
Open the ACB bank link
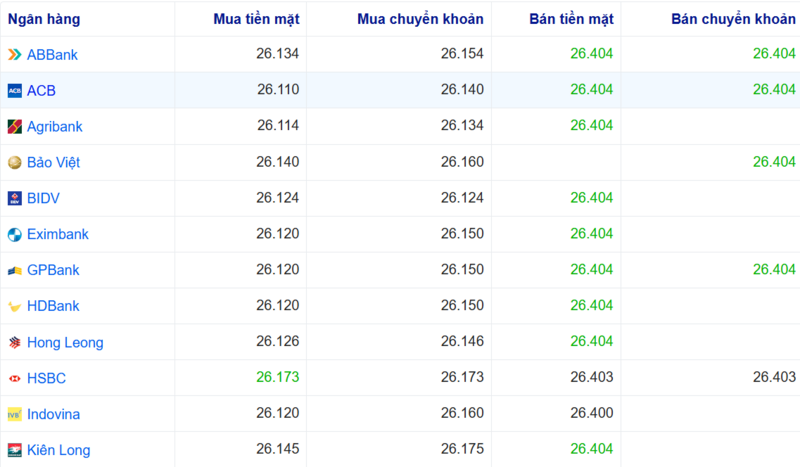tap(41, 90)
